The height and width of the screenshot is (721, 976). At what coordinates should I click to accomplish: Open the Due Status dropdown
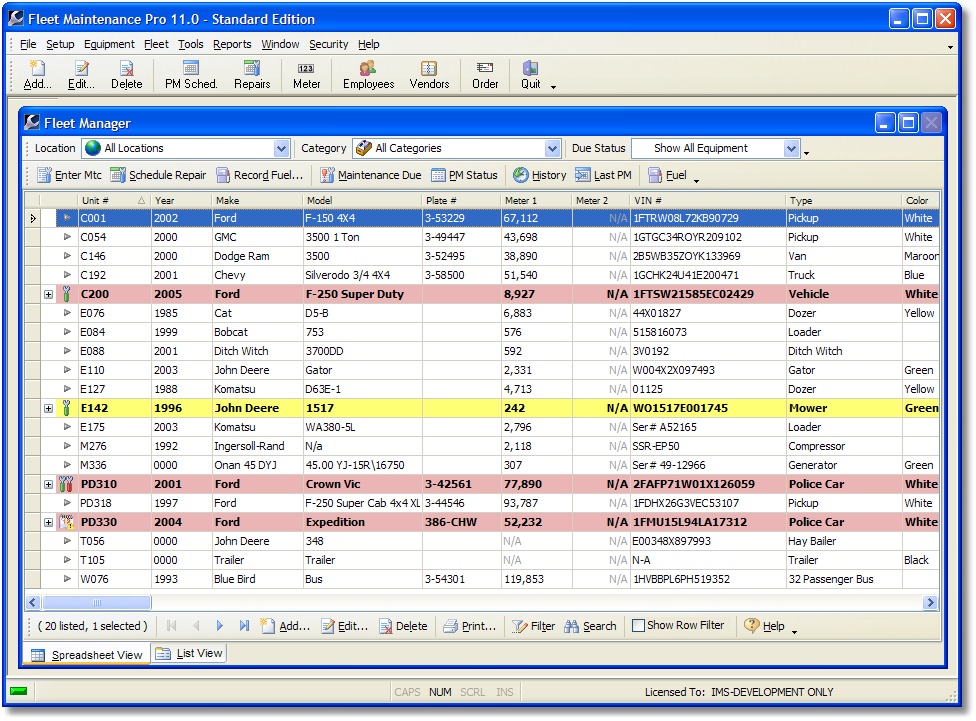(x=793, y=147)
